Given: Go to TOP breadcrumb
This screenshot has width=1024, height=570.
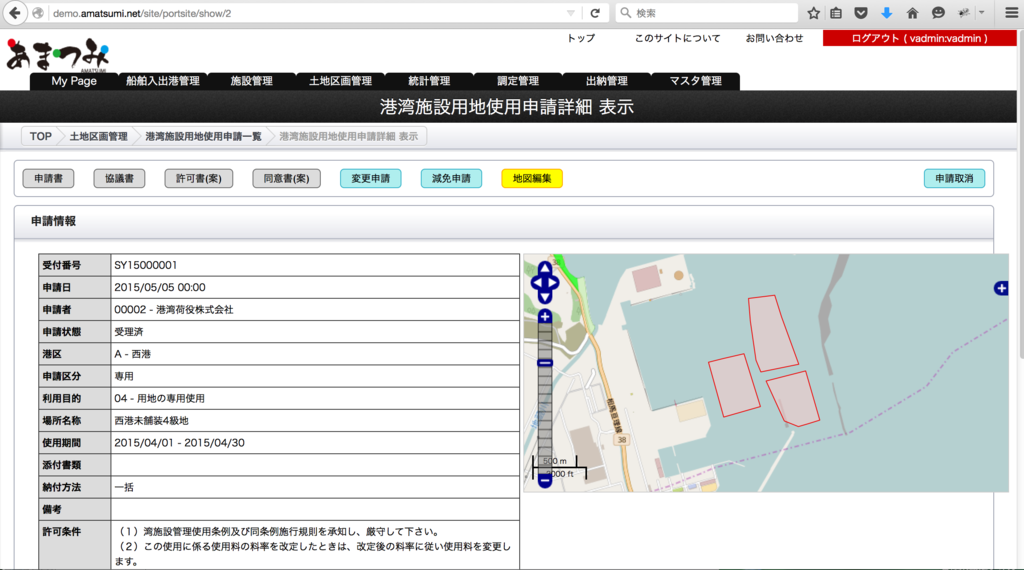Looking at the screenshot, I should point(40,136).
